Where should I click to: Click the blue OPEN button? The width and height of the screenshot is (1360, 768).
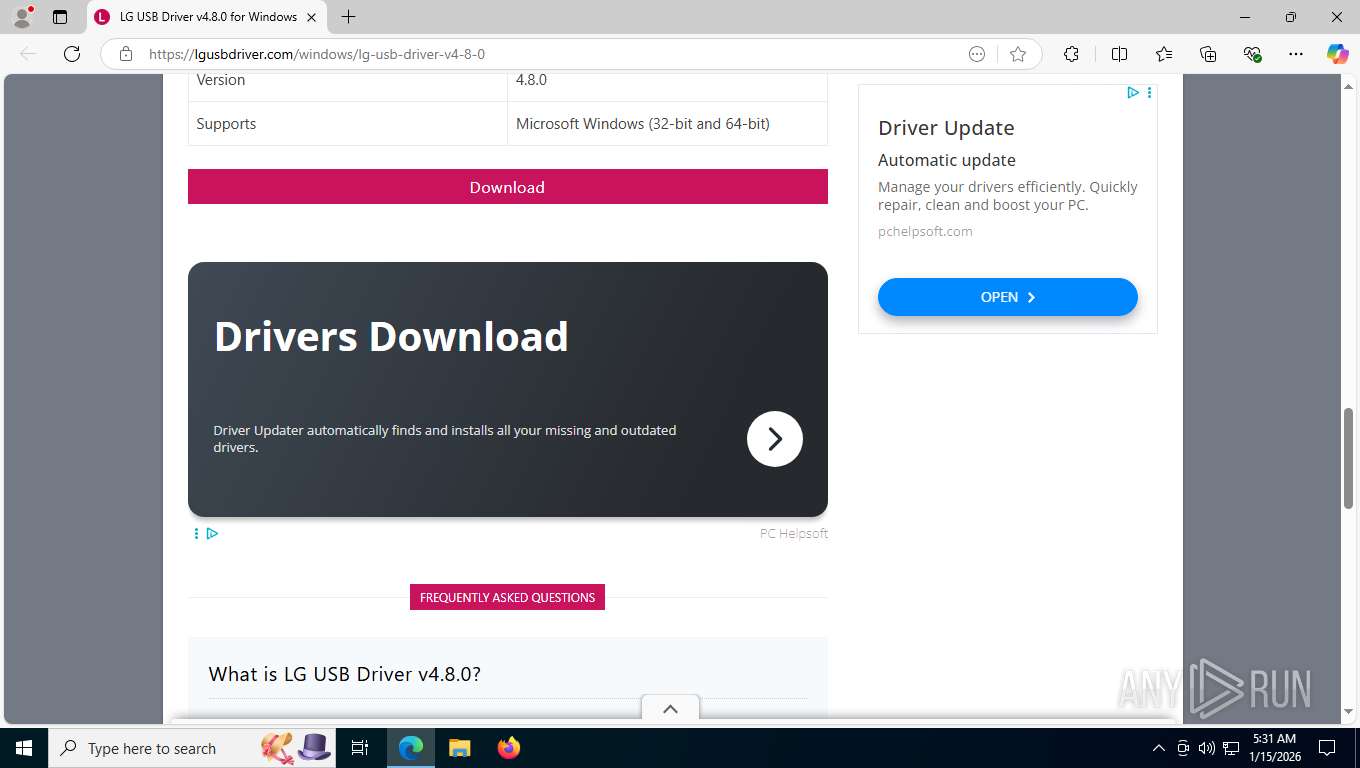click(1008, 297)
